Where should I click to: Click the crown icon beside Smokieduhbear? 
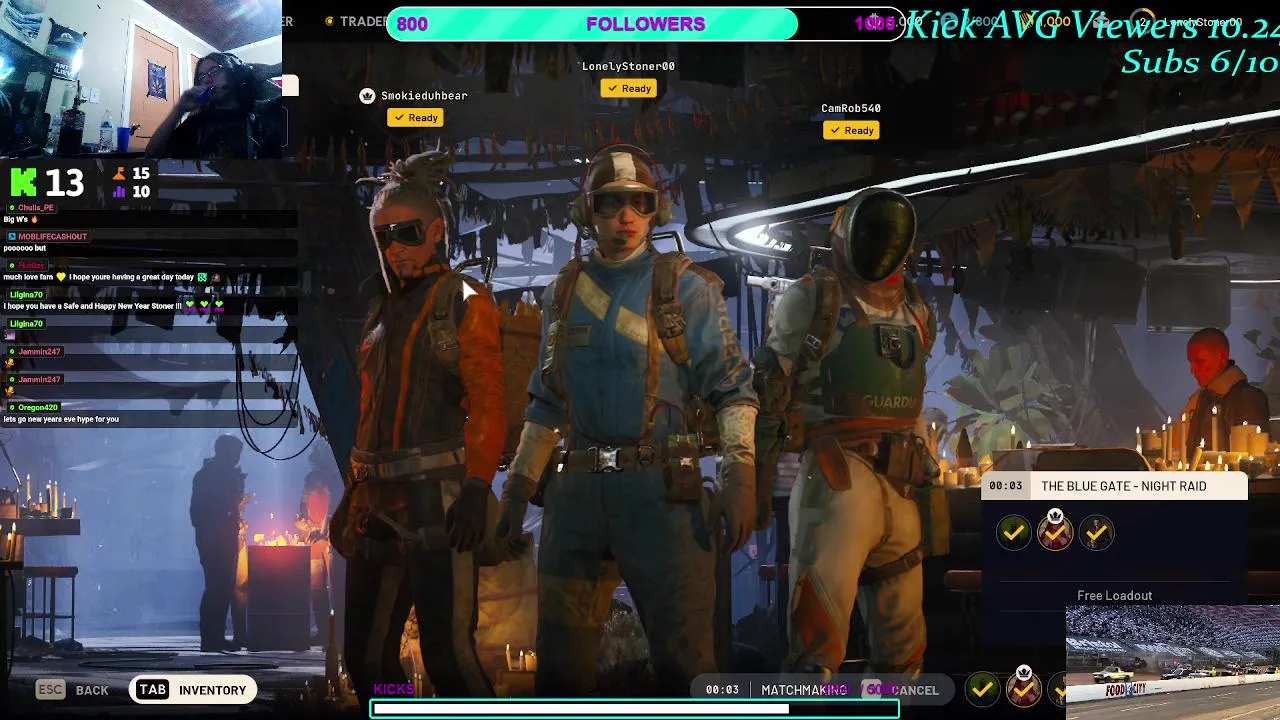click(x=367, y=96)
